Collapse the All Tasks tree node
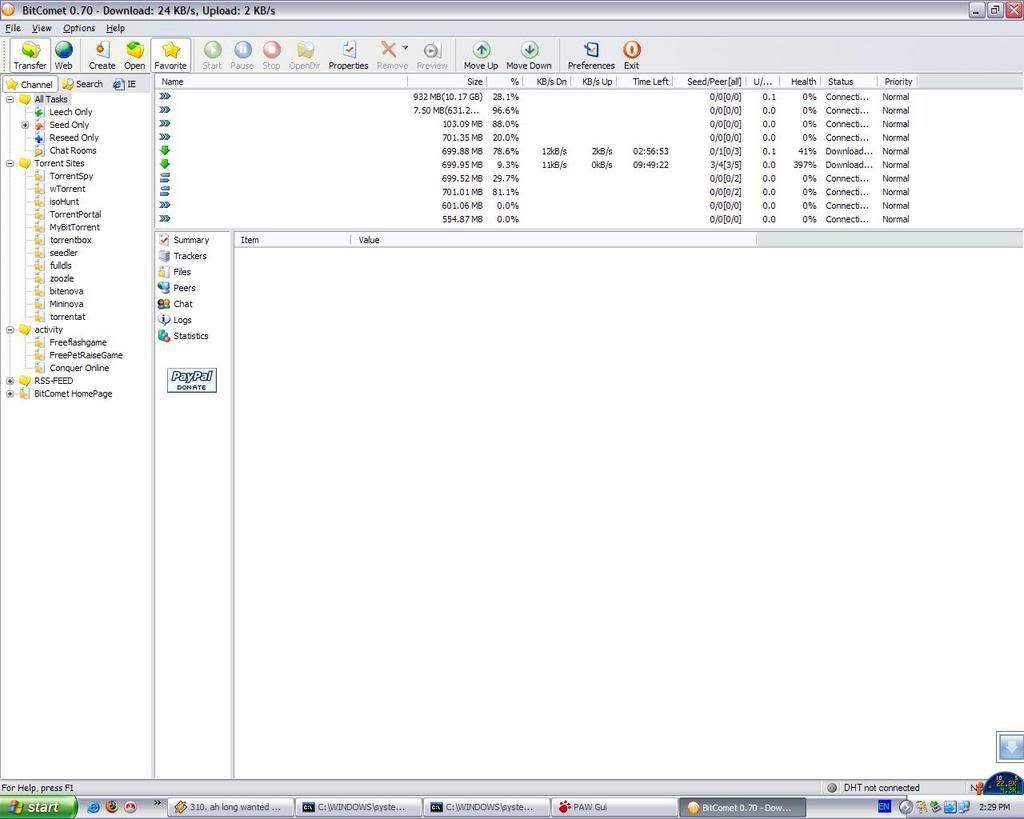 click(x=11, y=99)
